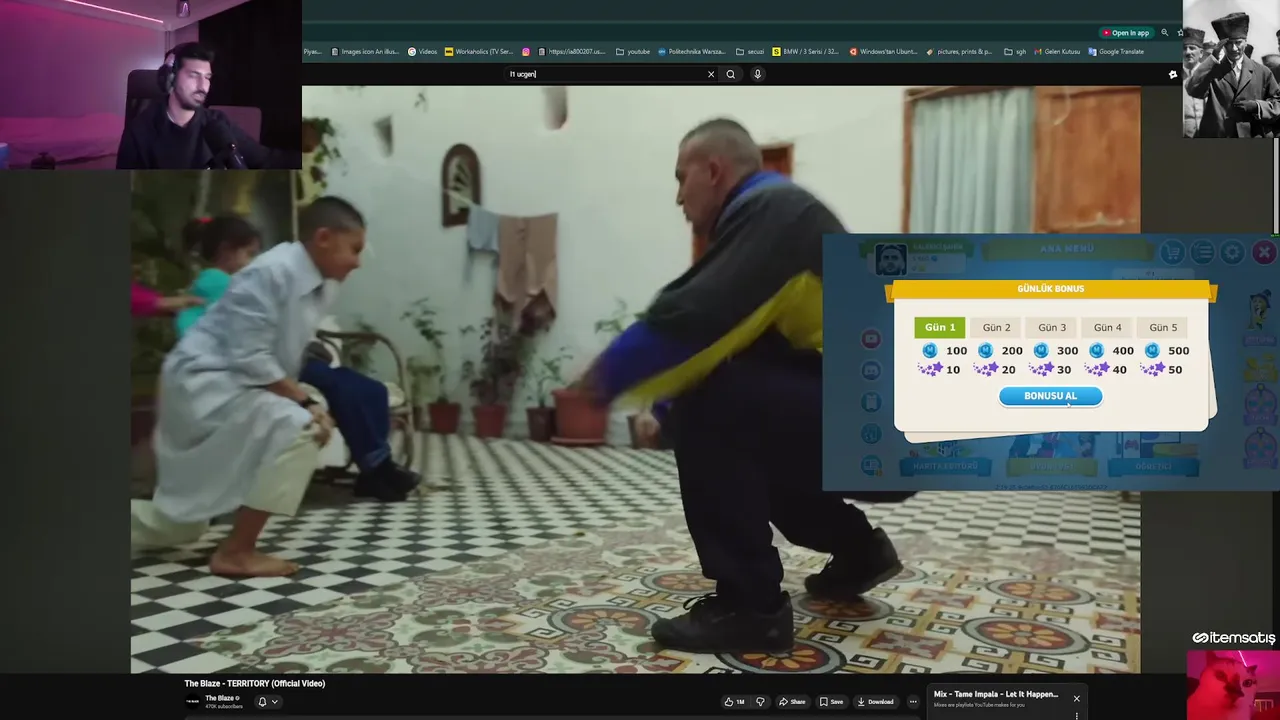Like the video with thumbs up
This screenshot has height=720, width=1280.
(735, 702)
